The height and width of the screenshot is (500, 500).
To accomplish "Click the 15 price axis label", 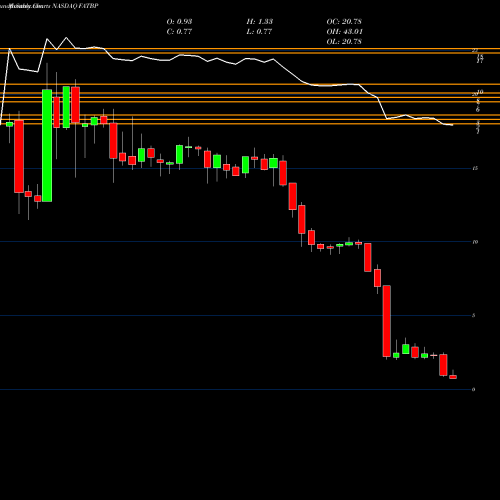I will (475, 168).
